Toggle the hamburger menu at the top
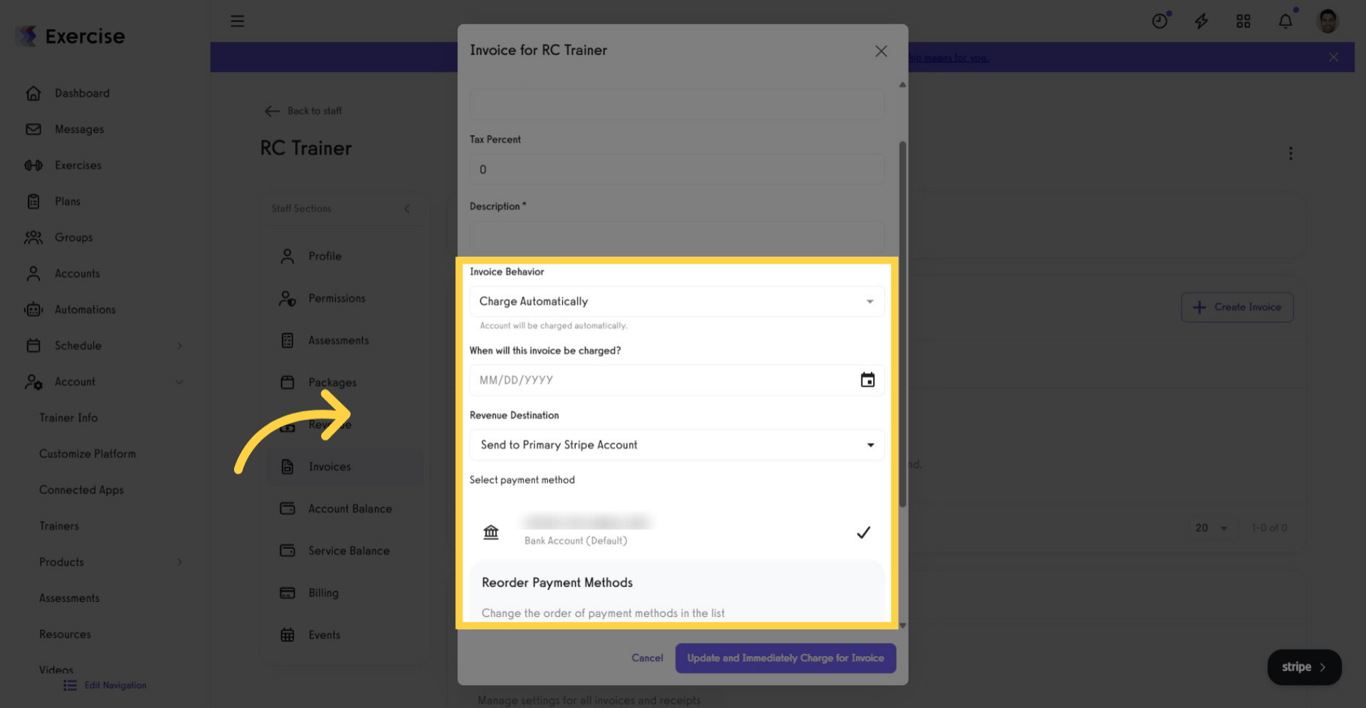The height and width of the screenshot is (708, 1366). [x=237, y=20]
